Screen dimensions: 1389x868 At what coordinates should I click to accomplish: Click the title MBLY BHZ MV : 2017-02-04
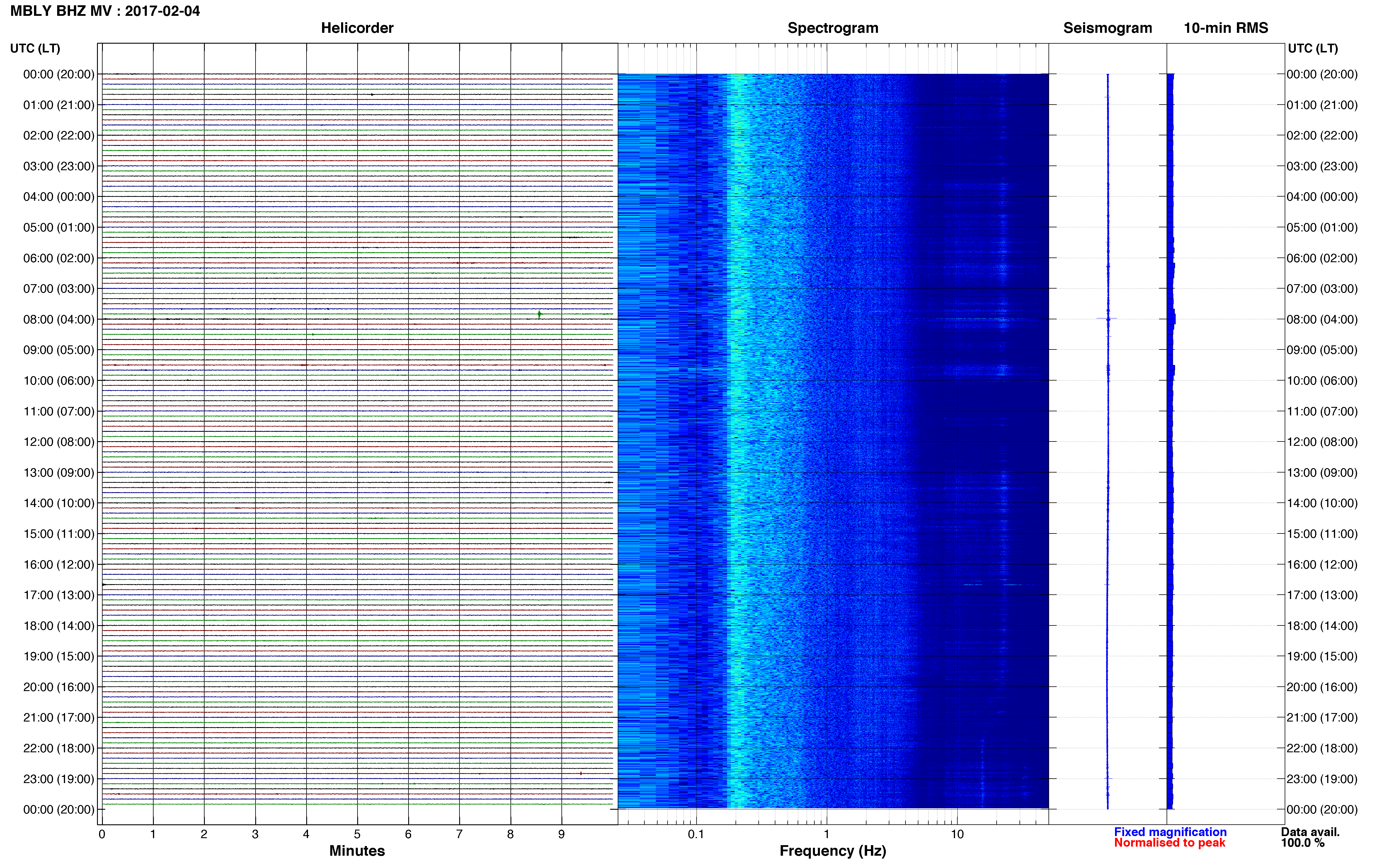[105, 11]
